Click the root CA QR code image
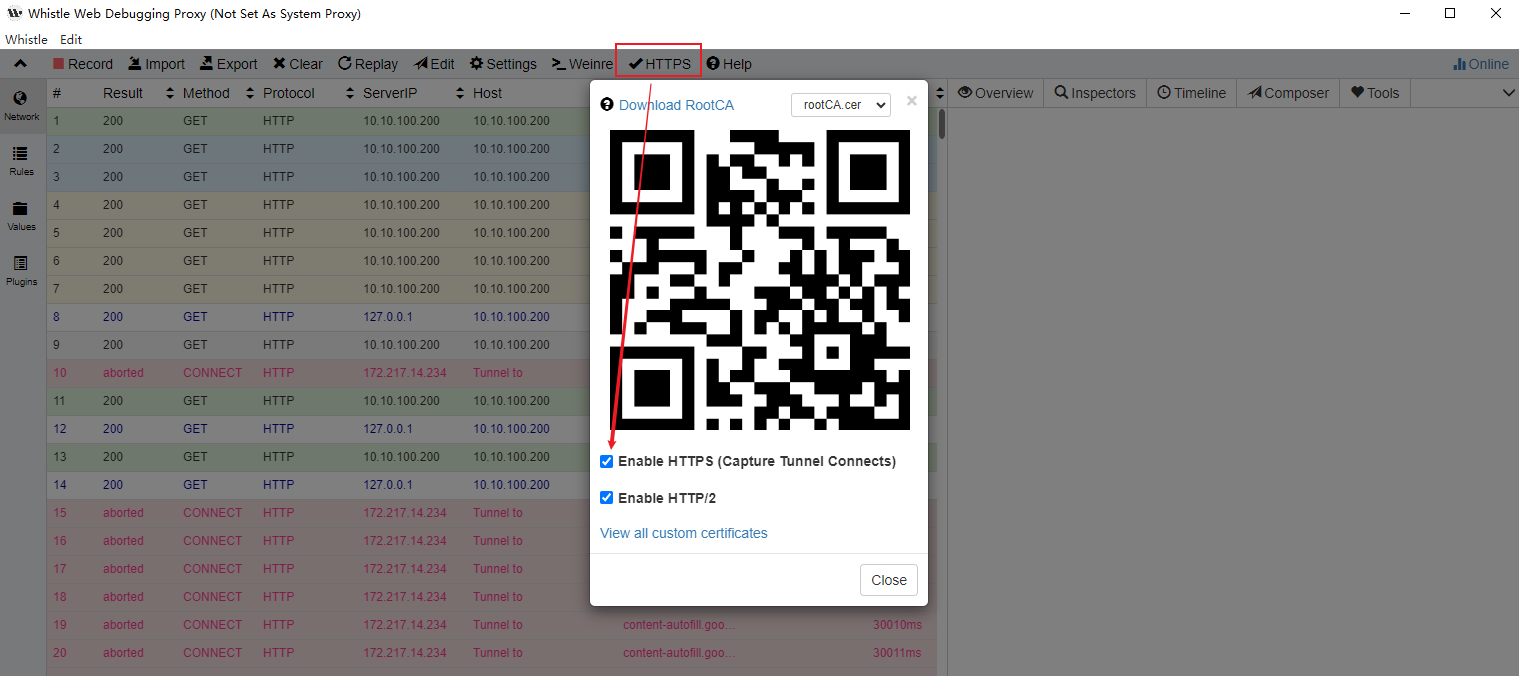 pos(759,280)
